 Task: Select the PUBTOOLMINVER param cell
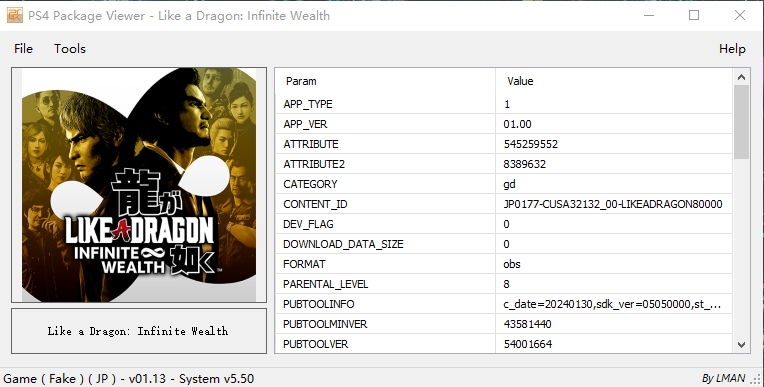coord(385,324)
